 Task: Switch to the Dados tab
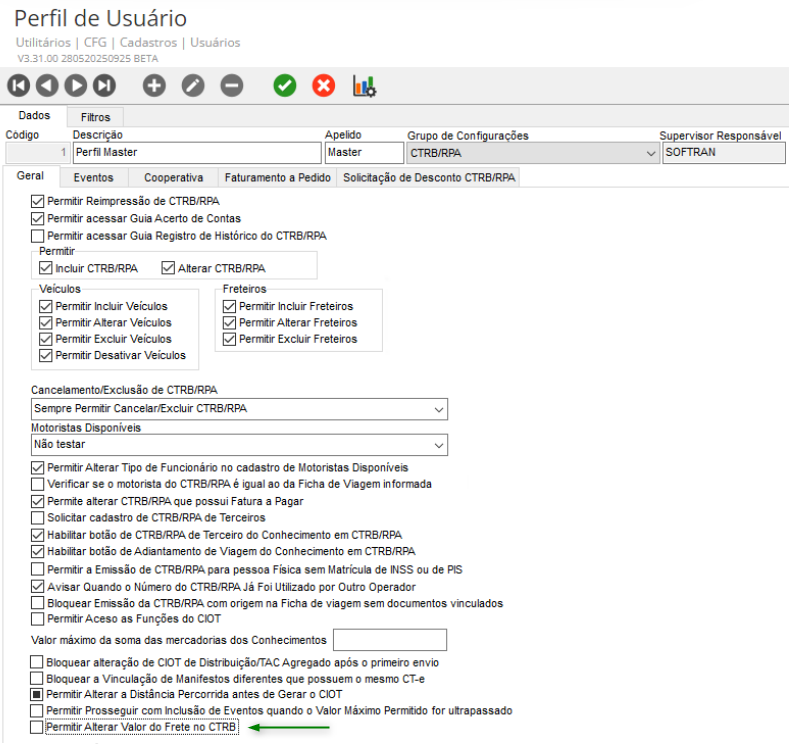[x=34, y=116]
